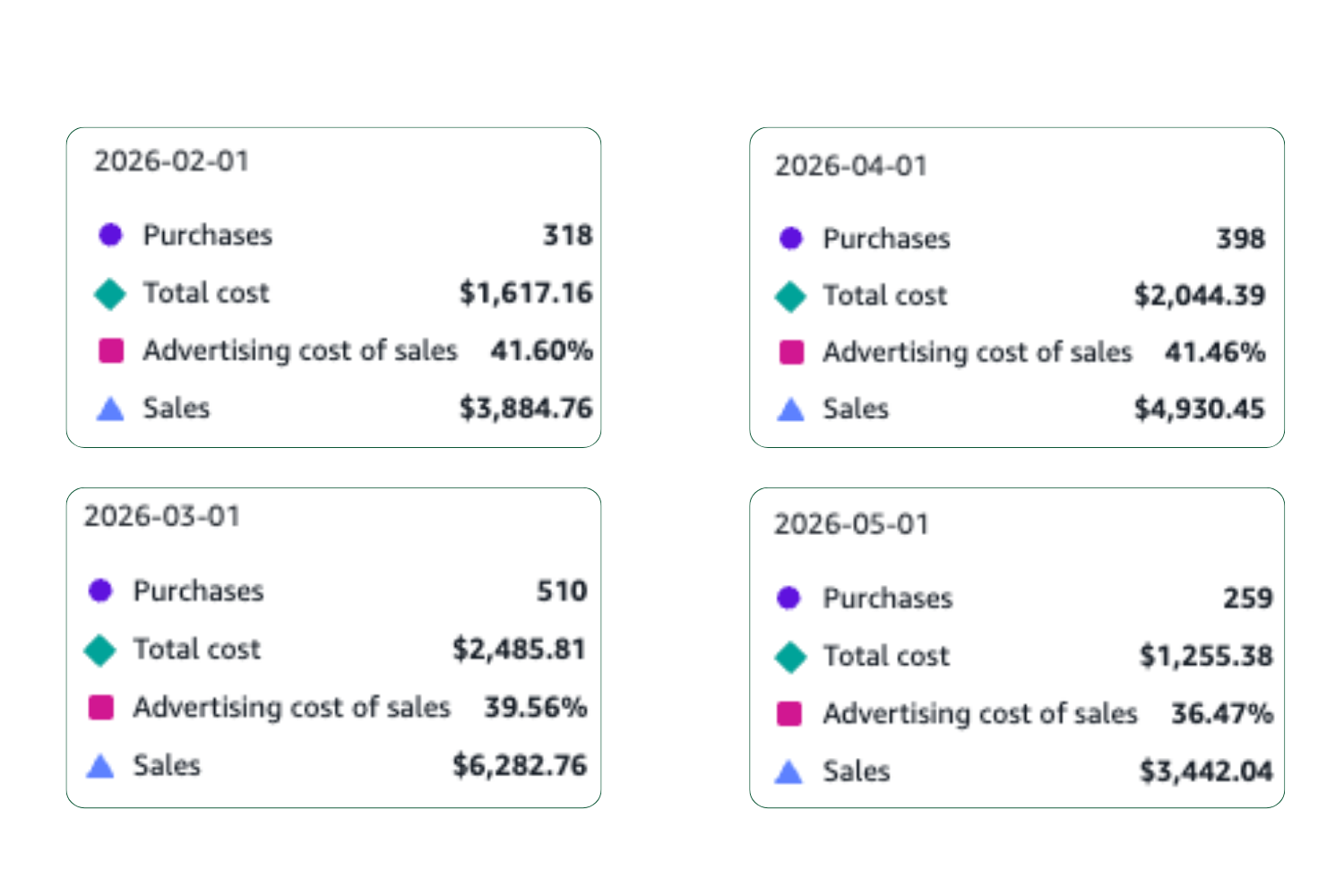Click the Total cost value $1,617.16
Screen dimensions: 1344x896
pyautogui.click(x=526, y=293)
